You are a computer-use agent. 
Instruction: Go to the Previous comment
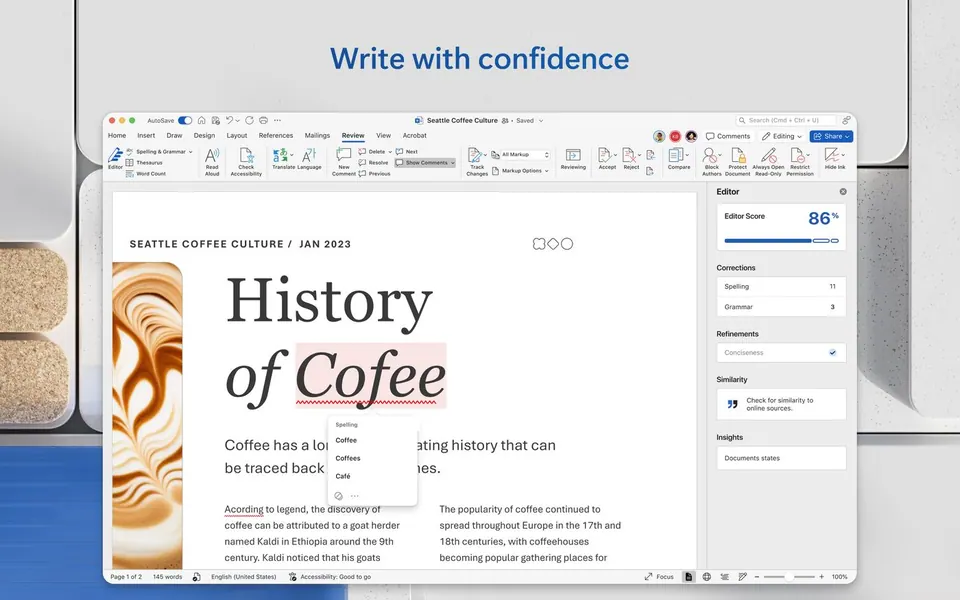[x=374, y=174]
